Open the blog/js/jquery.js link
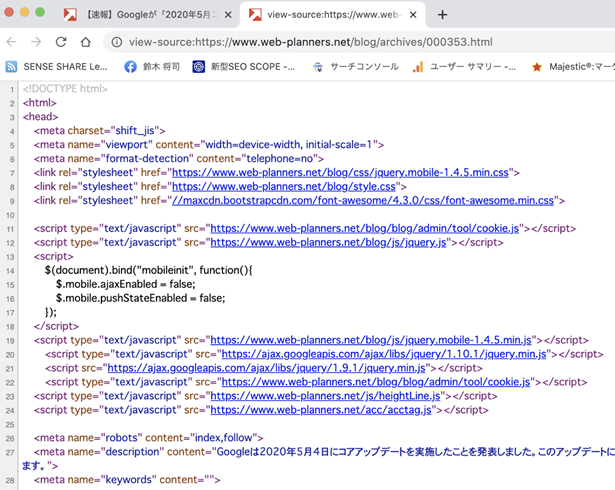This screenshot has width=615, height=490. pos(328,242)
